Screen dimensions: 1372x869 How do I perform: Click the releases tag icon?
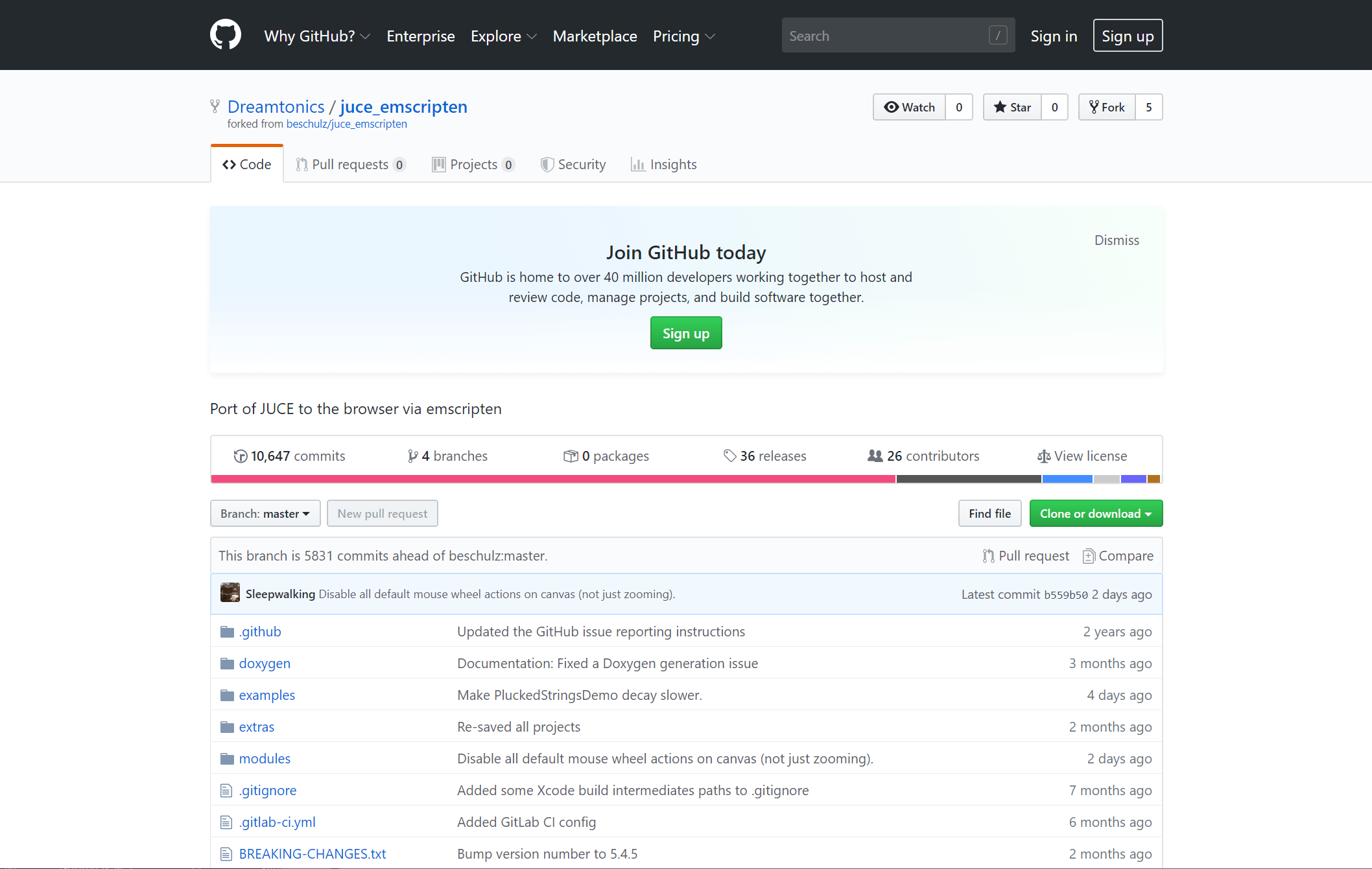click(730, 456)
